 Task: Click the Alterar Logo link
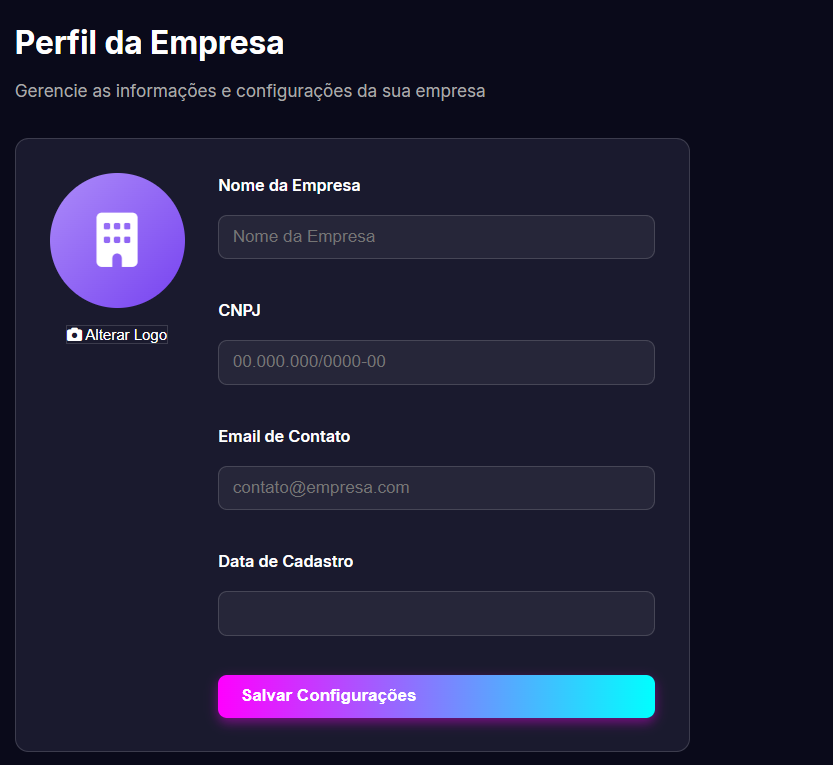125,334
